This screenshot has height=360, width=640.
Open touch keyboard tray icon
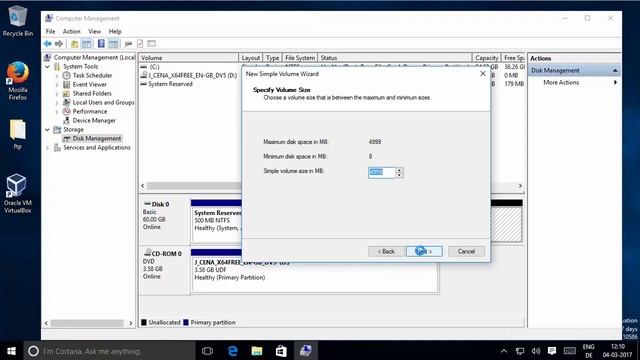569,351
